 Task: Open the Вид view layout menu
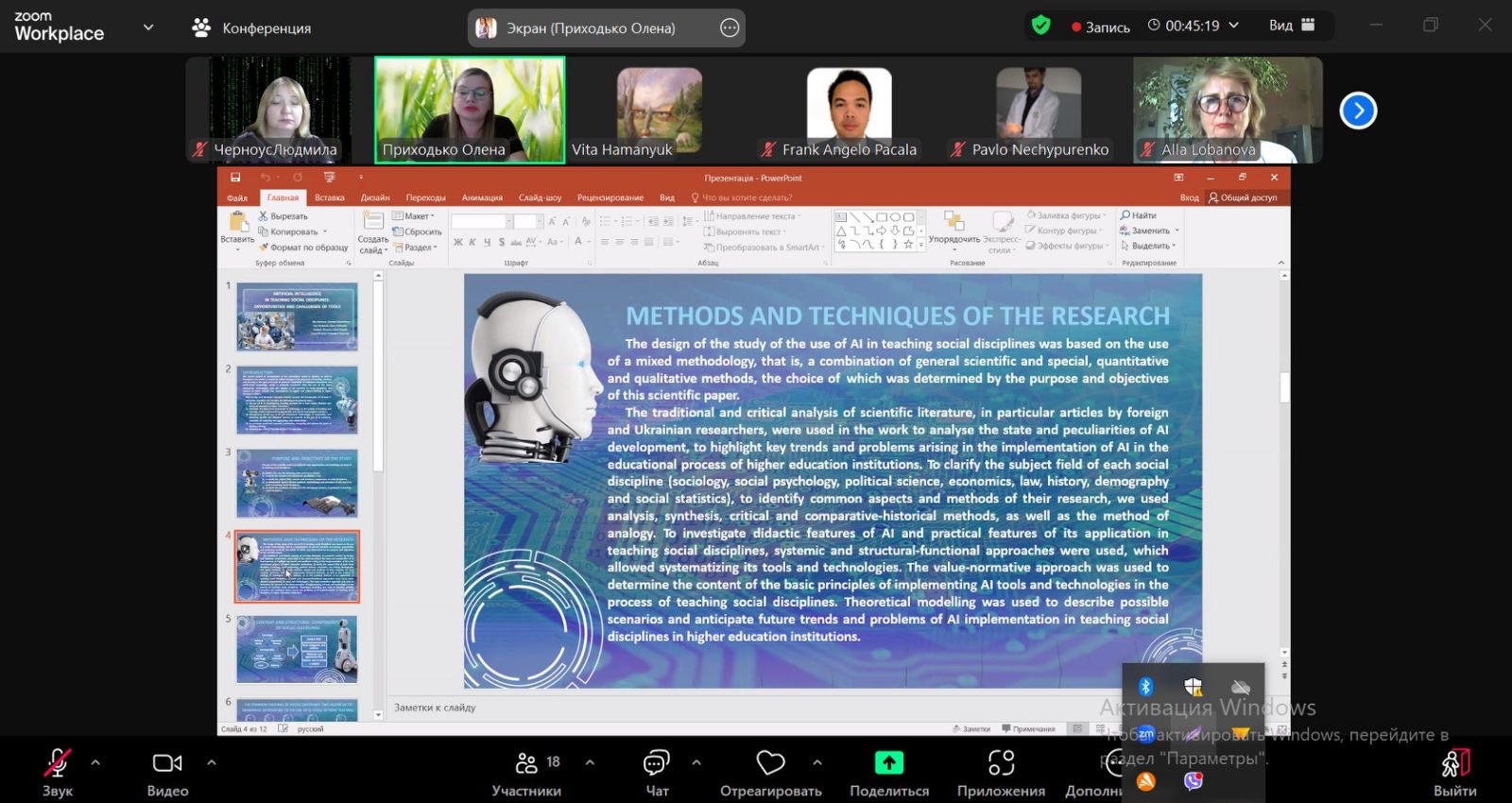pos(1292,26)
